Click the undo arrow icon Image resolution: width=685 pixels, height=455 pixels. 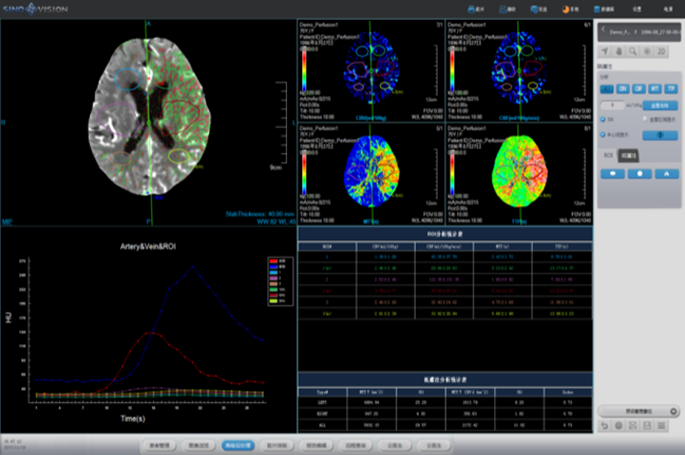(605, 427)
